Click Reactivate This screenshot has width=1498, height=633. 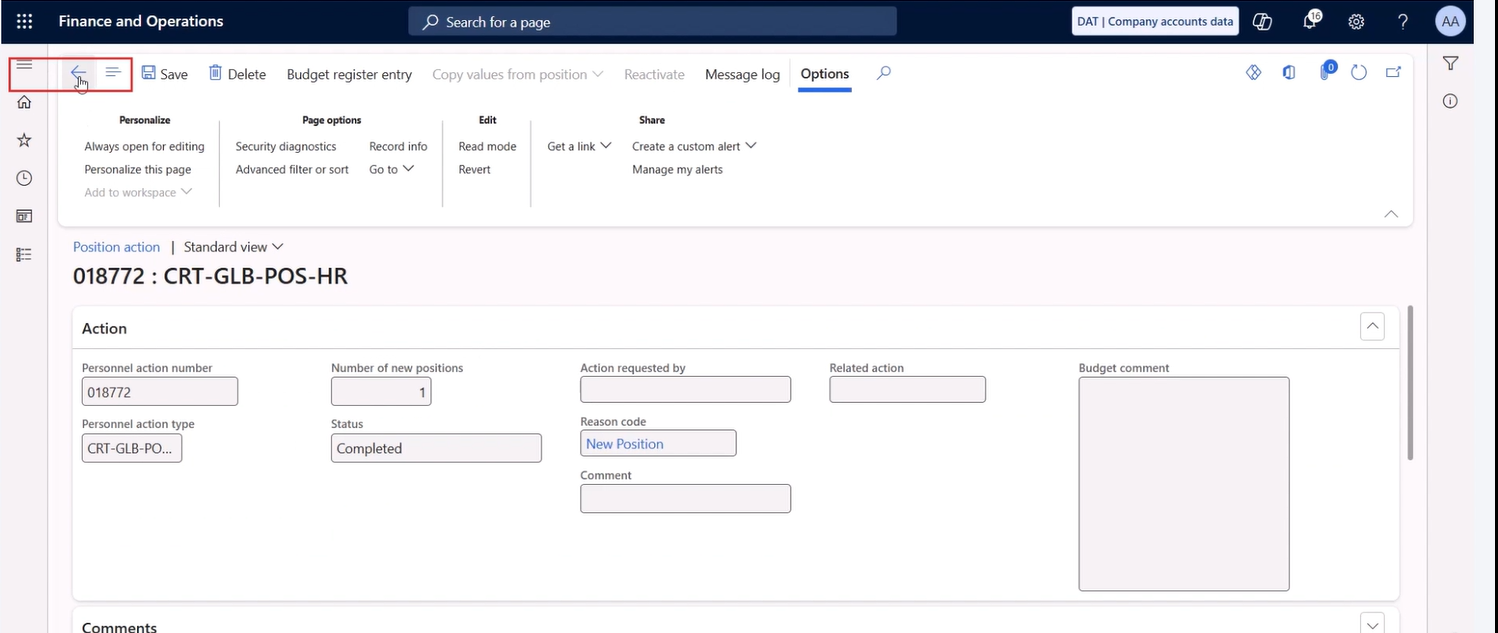(654, 74)
